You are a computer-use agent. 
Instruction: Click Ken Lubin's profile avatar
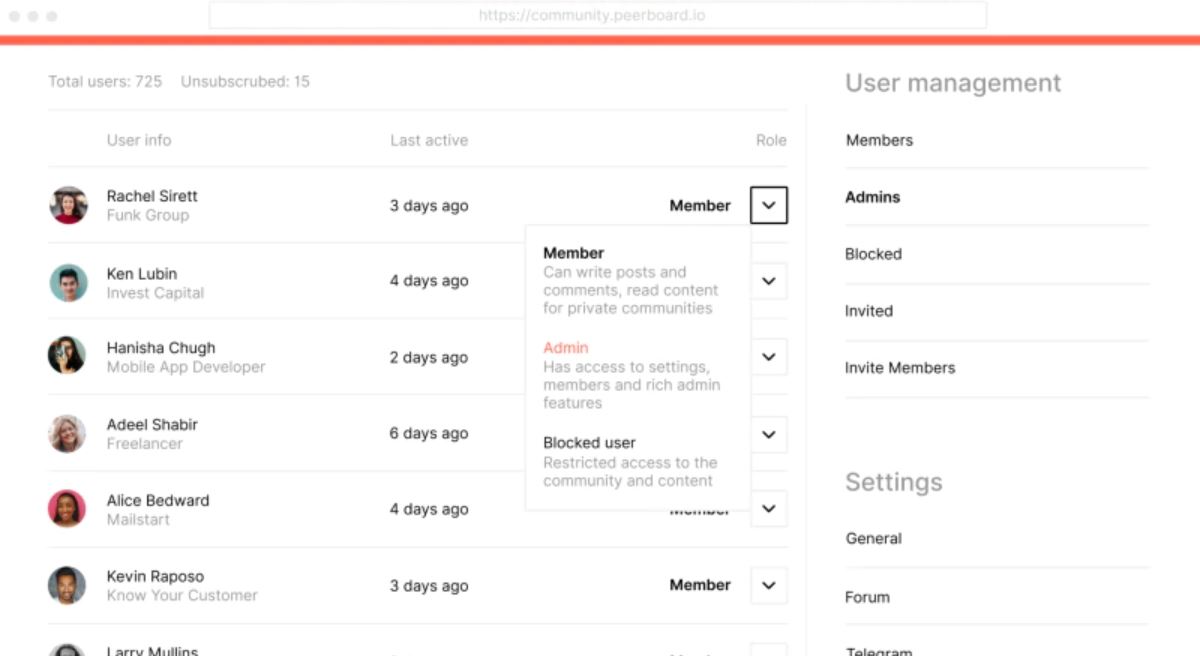69,282
